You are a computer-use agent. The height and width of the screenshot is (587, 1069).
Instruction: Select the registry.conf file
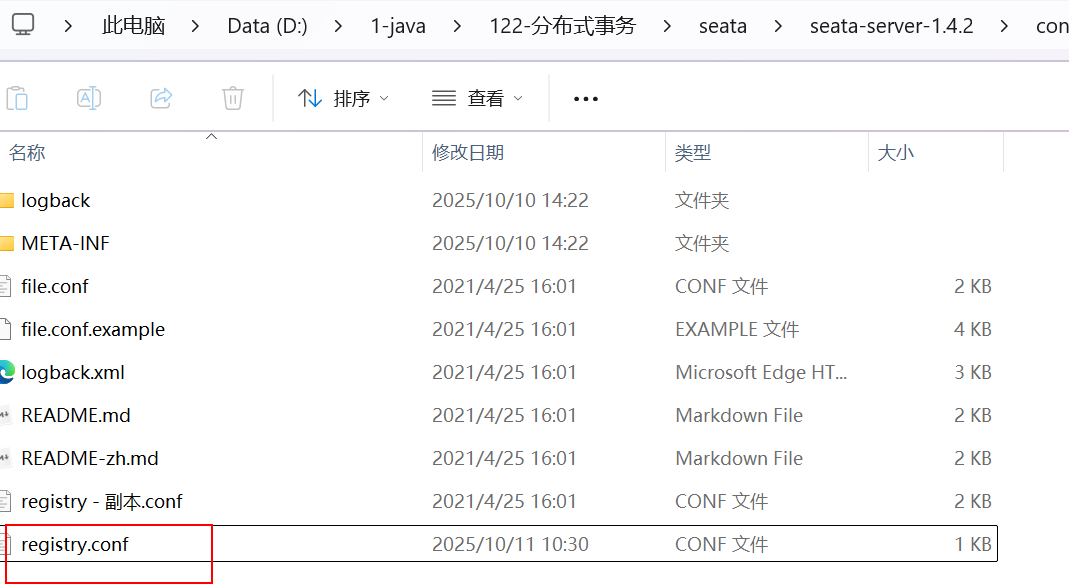[x=75, y=545]
